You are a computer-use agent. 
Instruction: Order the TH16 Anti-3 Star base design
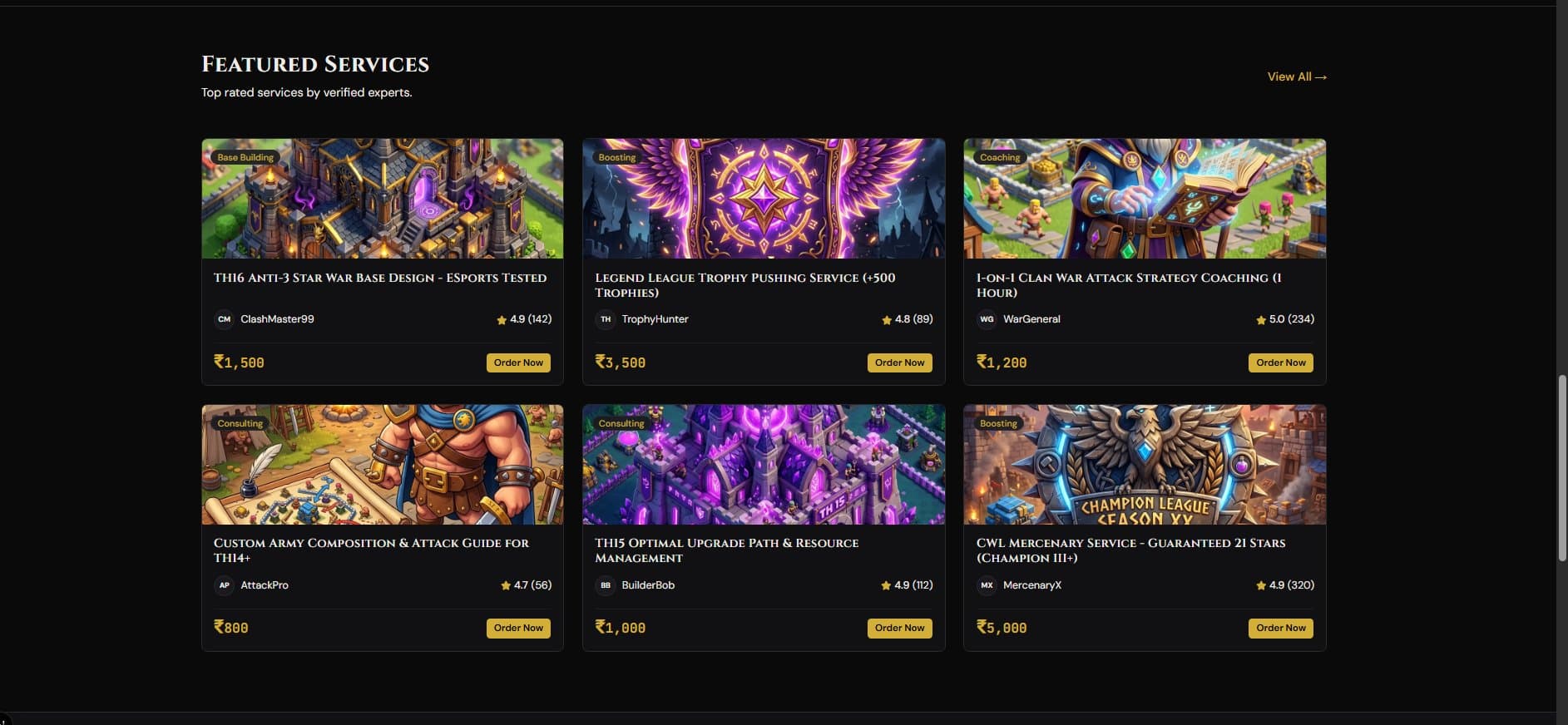pyautogui.click(x=518, y=362)
